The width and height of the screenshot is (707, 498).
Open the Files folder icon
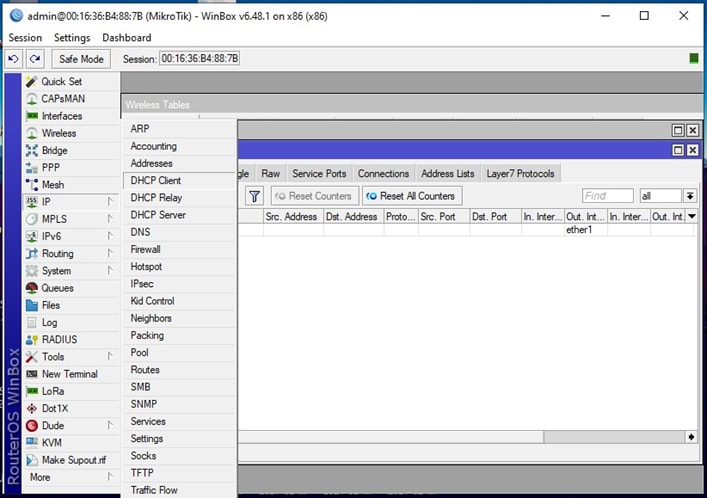[32, 305]
